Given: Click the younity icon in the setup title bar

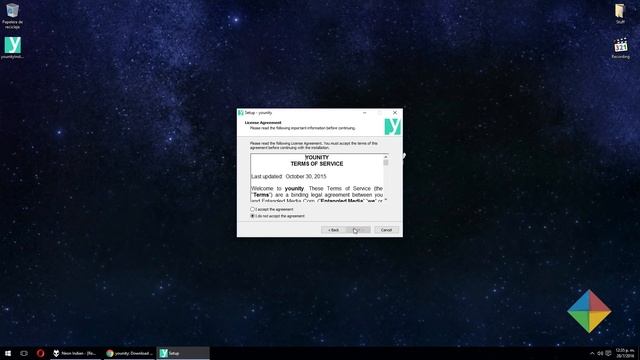Looking at the screenshot, I should pyautogui.click(x=241, y=113).
